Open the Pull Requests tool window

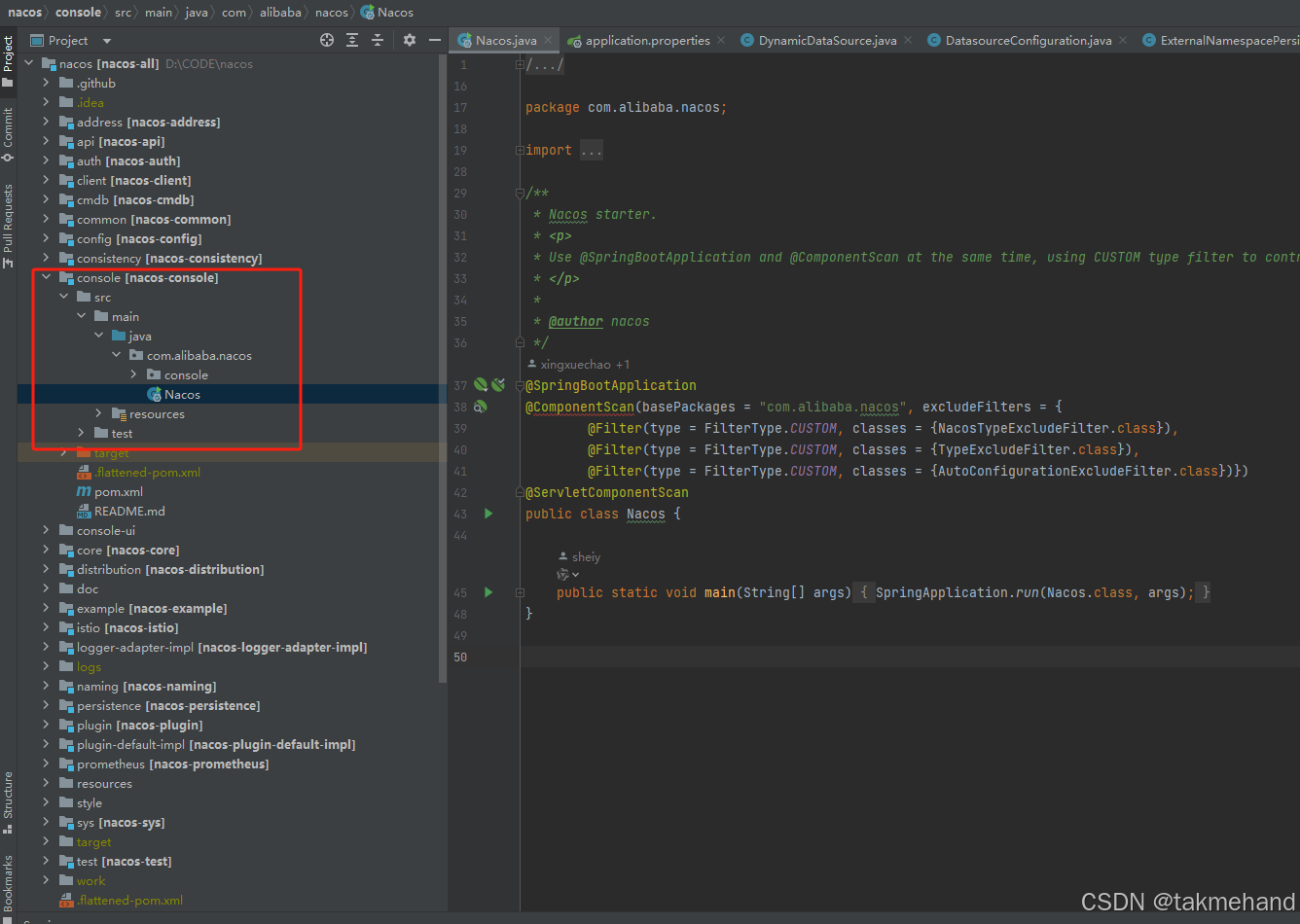(x=8, y=226)
